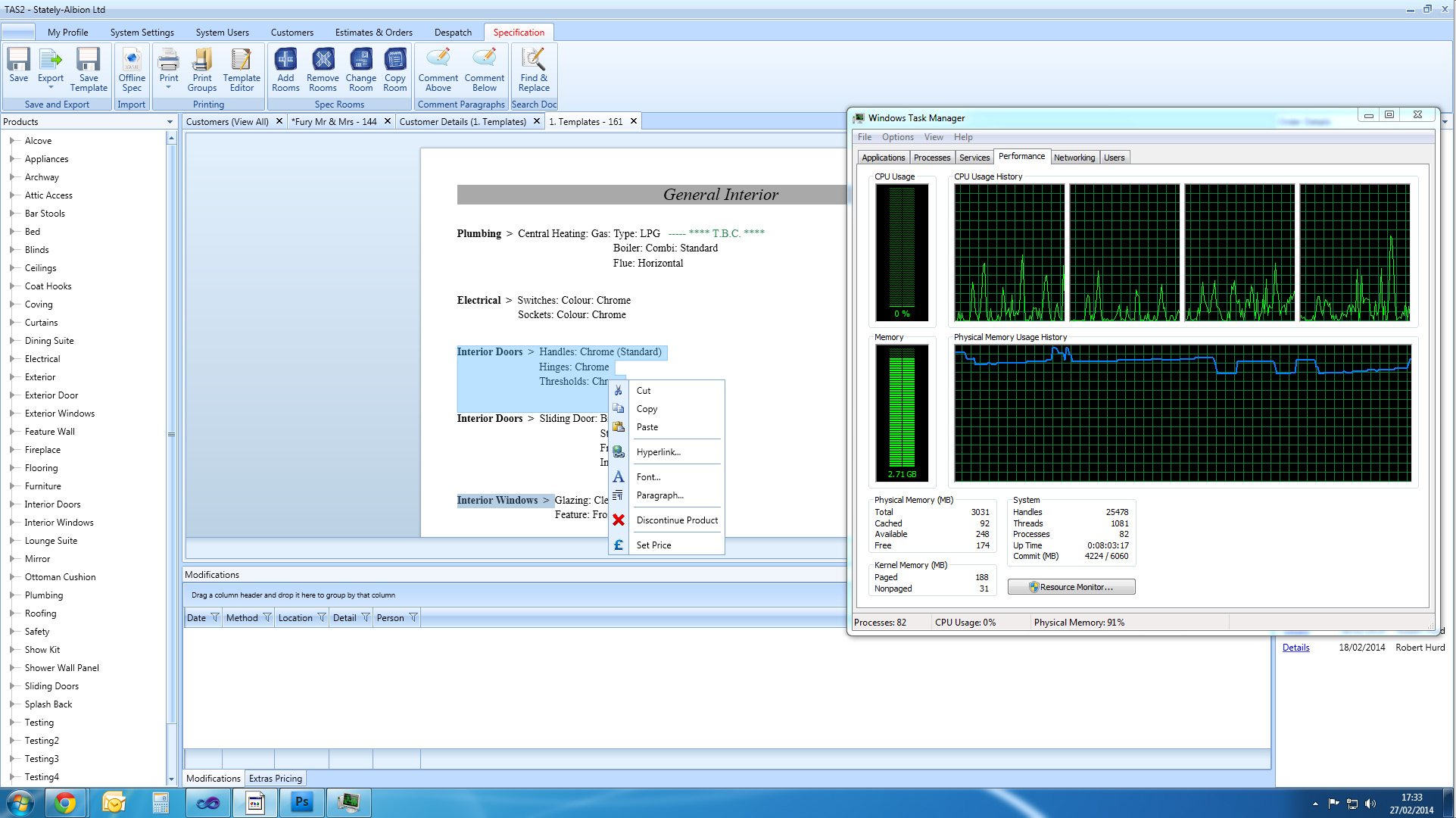Select Discontinue Product from context menu
1456x818 pixels.
coord(677,520)
